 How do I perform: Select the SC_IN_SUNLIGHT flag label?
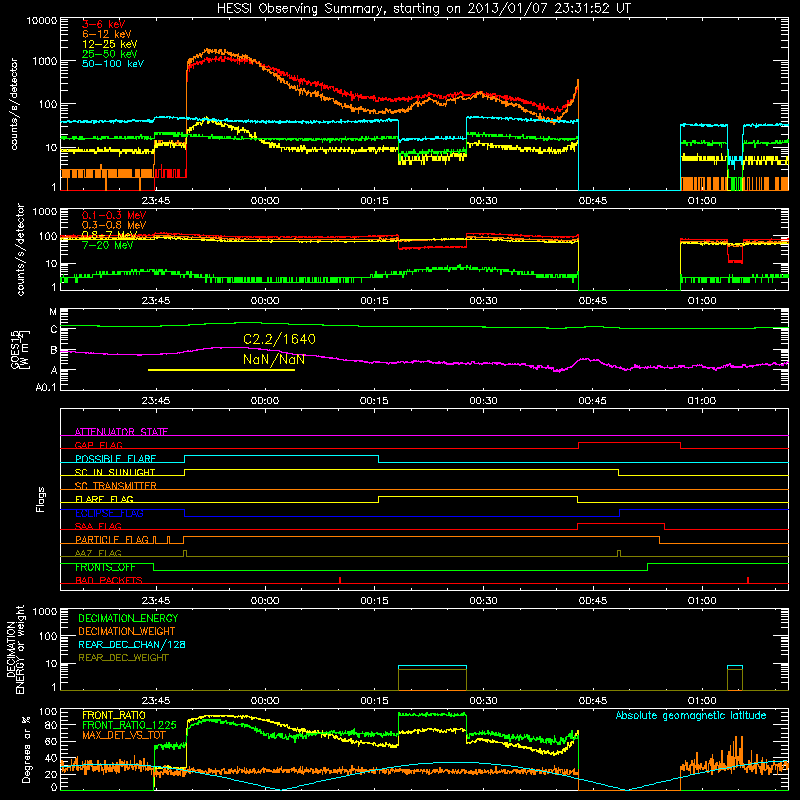[x=115, y=472]
